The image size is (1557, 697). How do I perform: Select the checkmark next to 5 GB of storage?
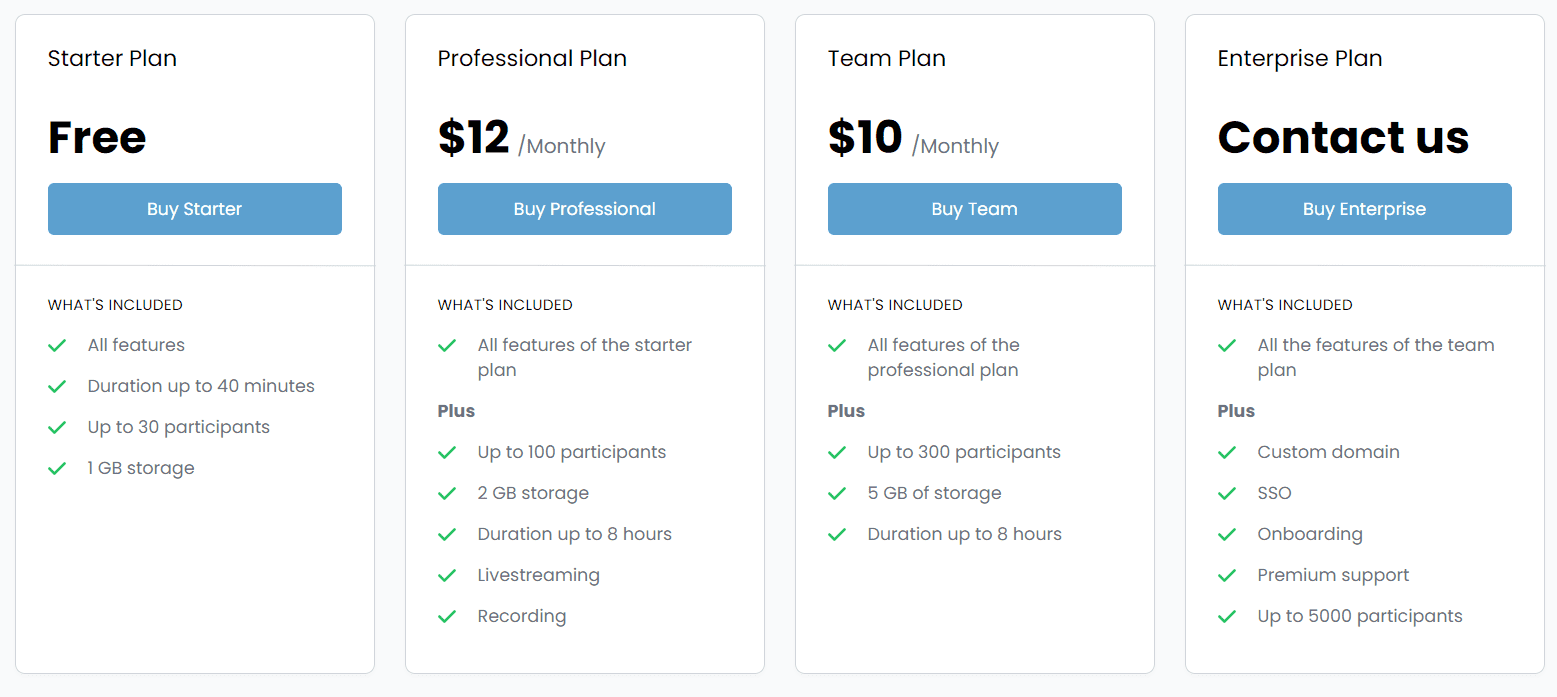[837, 492]
